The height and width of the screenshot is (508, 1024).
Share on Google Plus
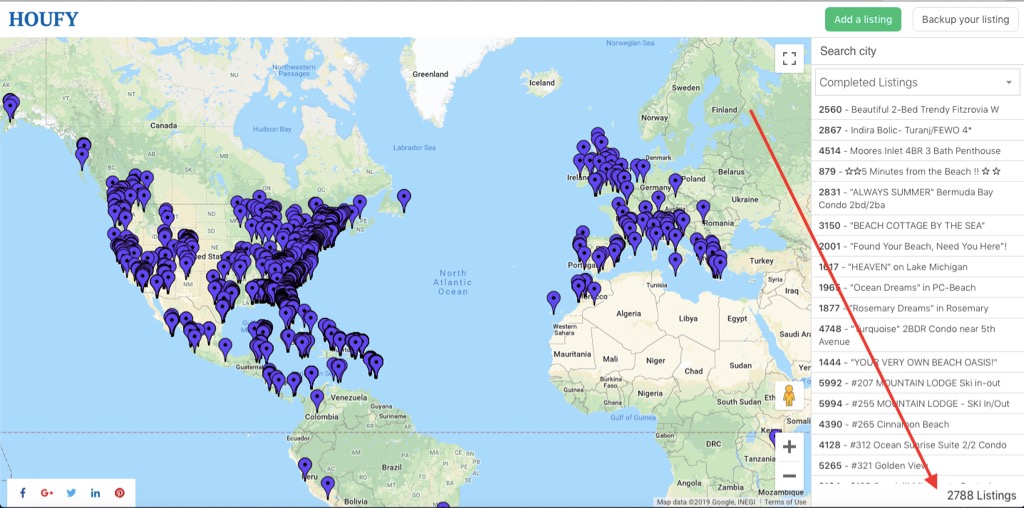(46, 493)
